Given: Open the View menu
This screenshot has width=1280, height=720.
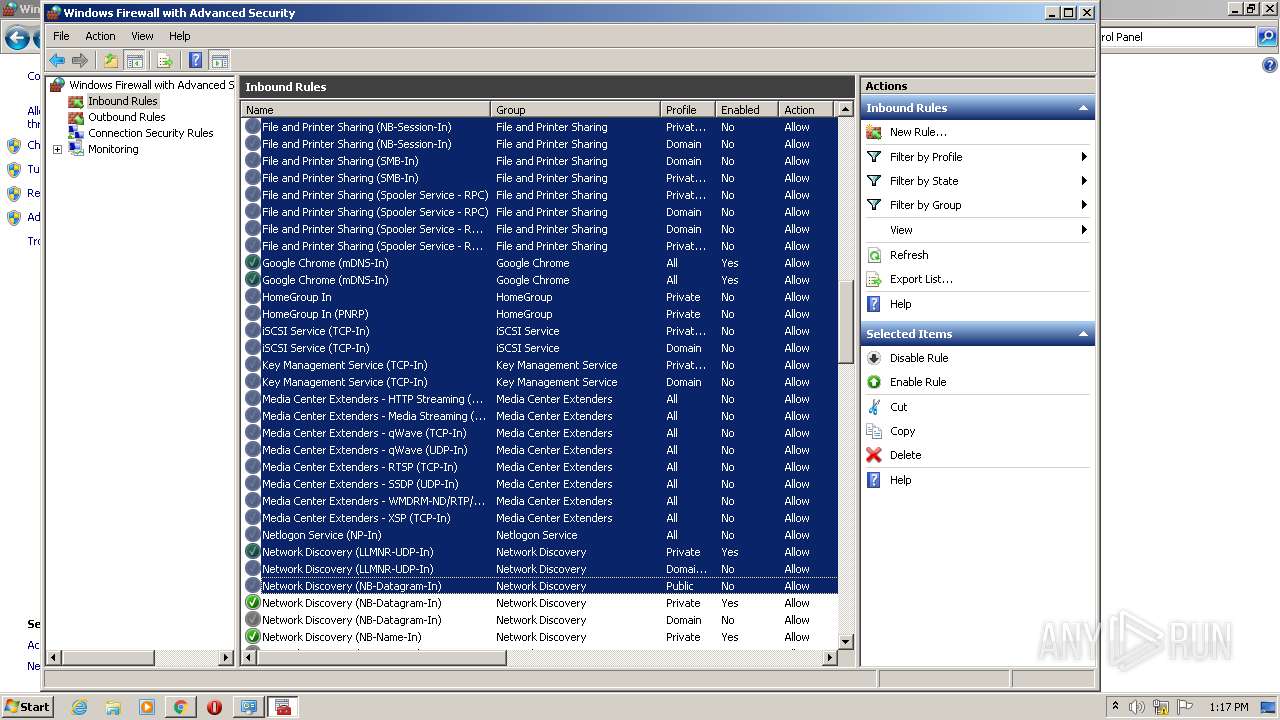Looking at the screenshot, I should click(143, 36).
